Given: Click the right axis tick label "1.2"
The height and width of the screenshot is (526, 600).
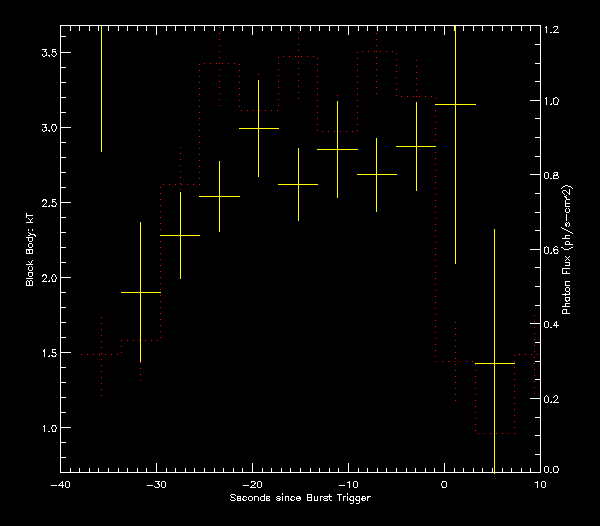Looking at the screenshot, I should click(552, 30).
